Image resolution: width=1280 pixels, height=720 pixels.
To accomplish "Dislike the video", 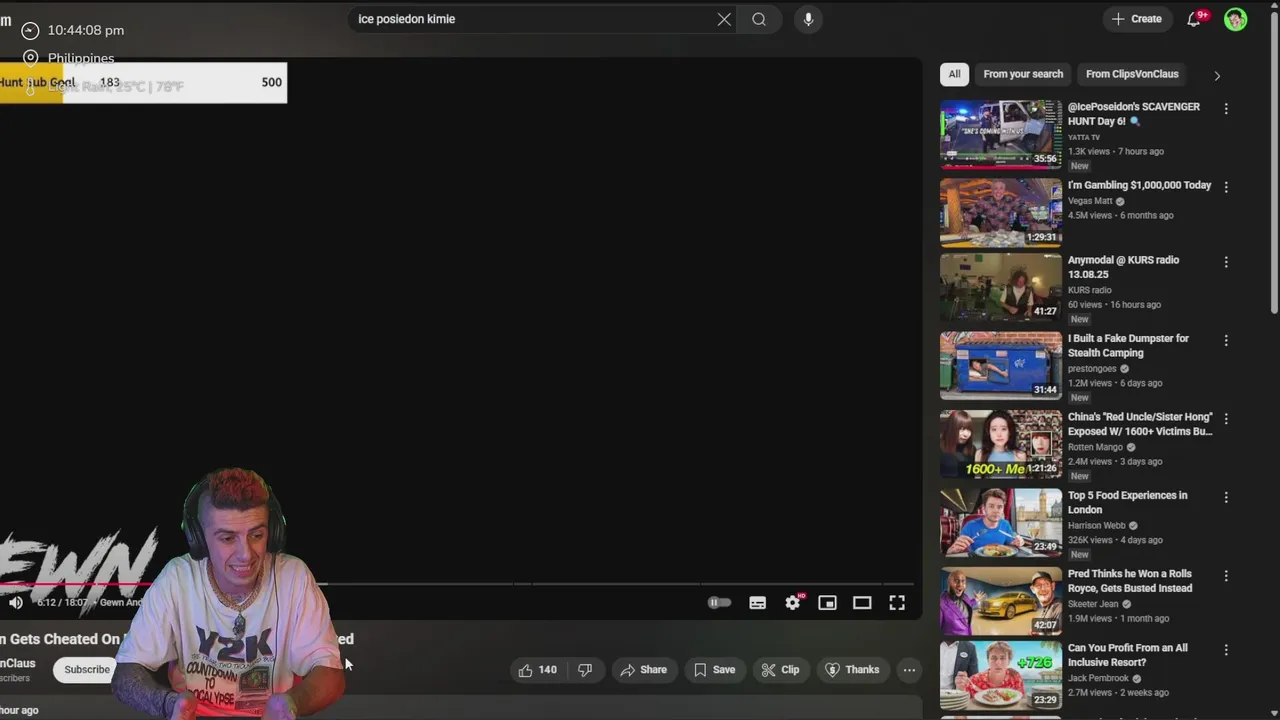I will coord(585,670).
